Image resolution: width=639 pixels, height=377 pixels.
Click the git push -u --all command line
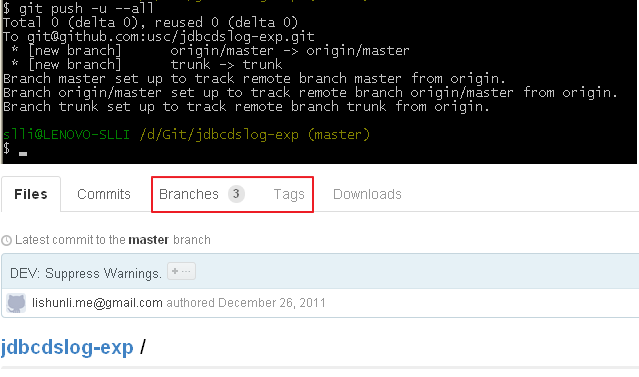[78, 8]
